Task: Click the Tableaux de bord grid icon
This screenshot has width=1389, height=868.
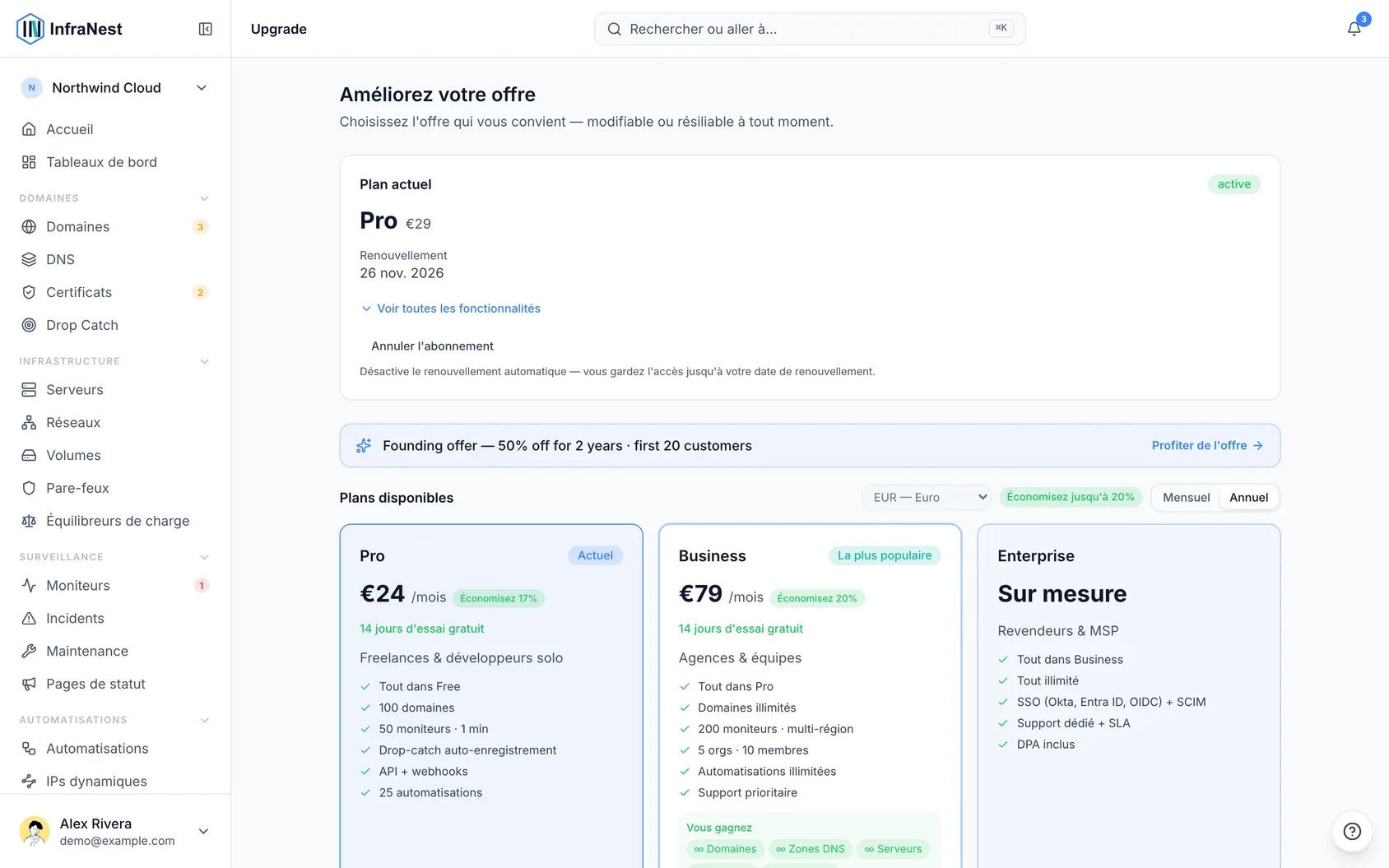Action: point(29,162)
